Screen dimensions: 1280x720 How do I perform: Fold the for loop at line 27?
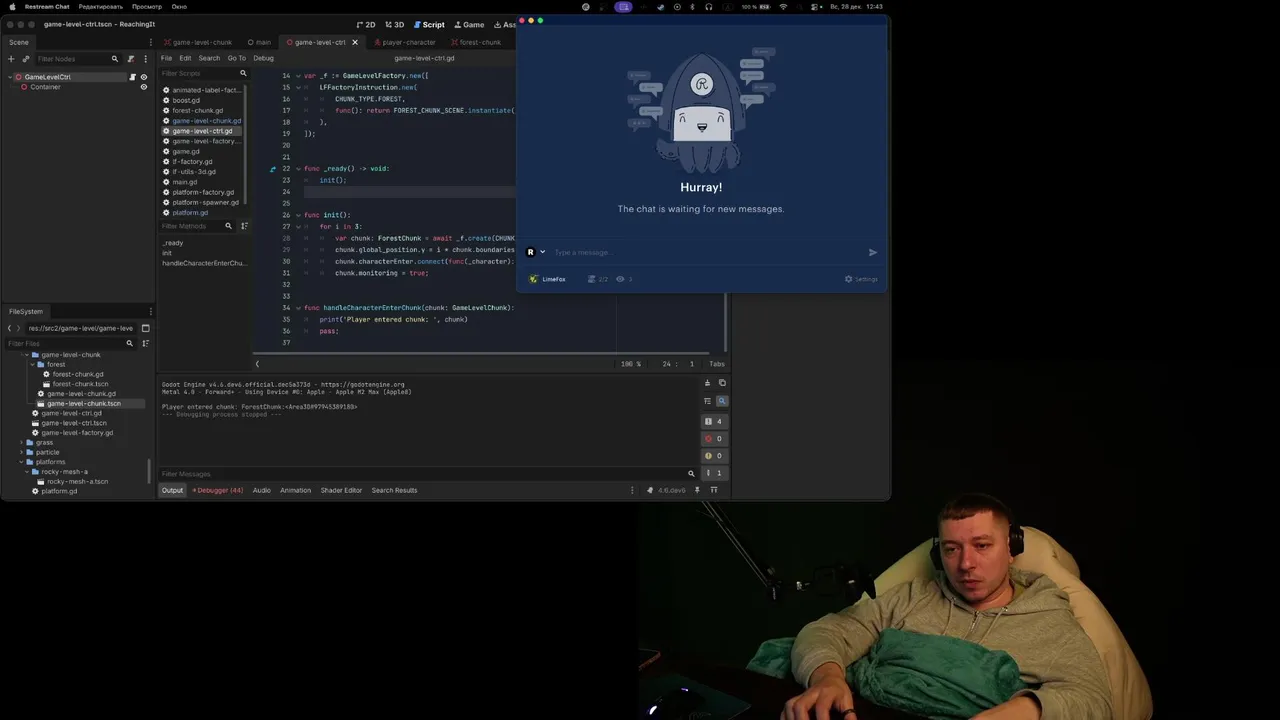pos(298,227)
